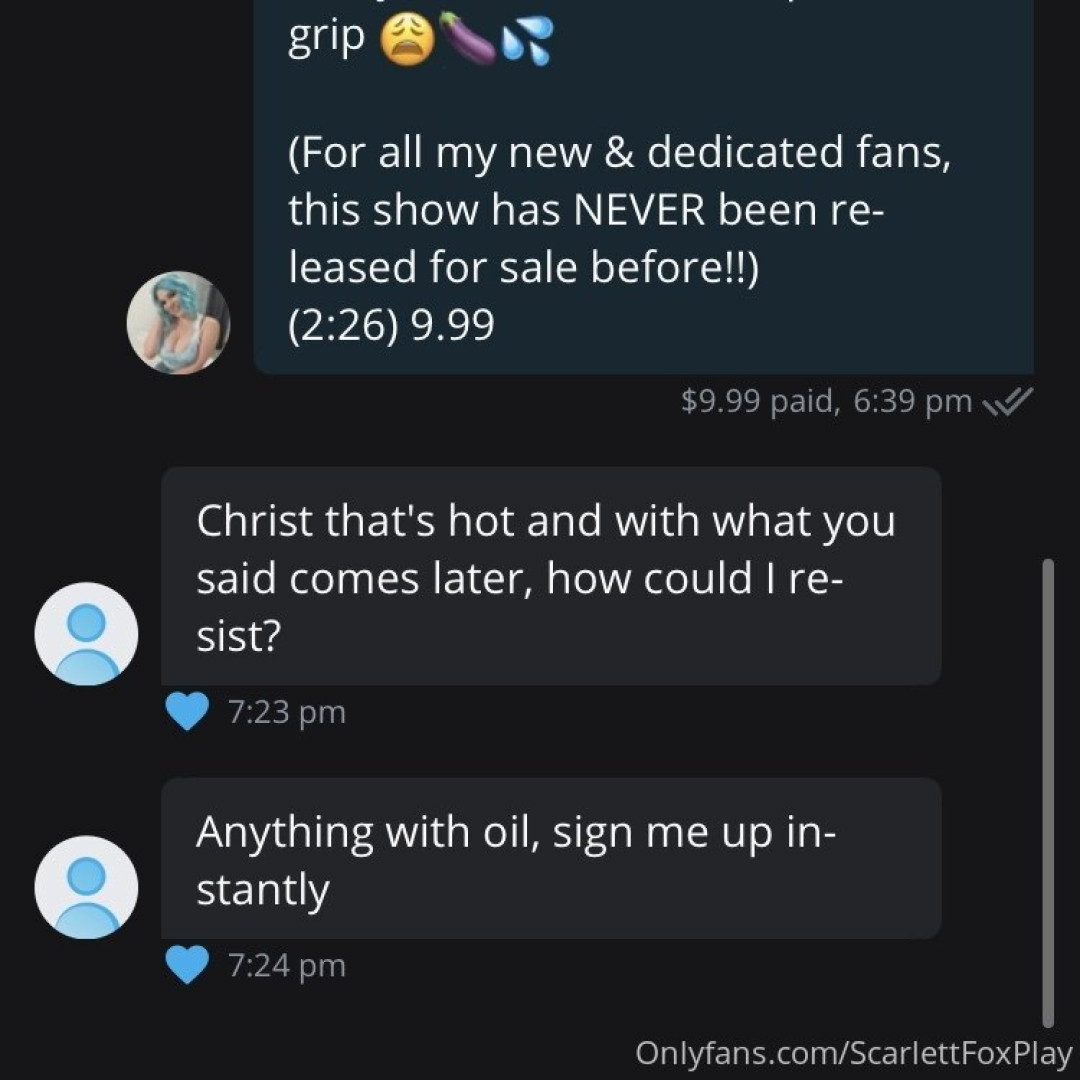Click the vertical chat scrollbar
1080x1080 pixels.
1047,792
